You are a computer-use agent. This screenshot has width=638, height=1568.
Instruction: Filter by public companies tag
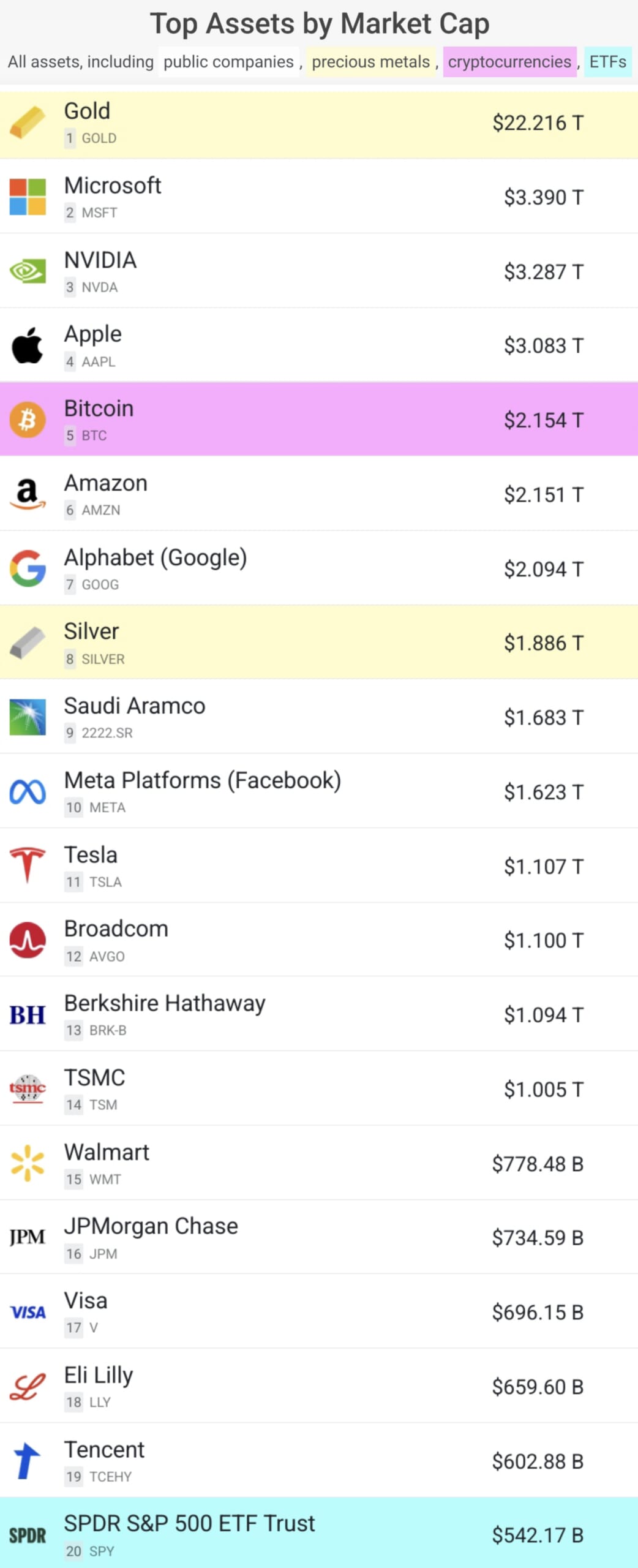tap(228, 62)
